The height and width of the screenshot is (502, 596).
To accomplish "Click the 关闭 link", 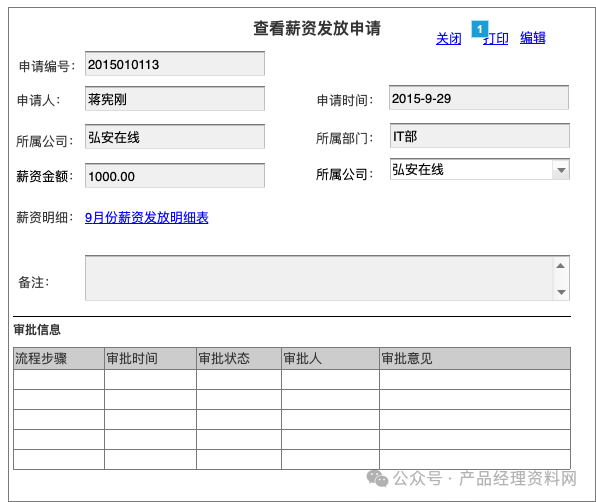I will pyautogui.click(x=449, y=39).
